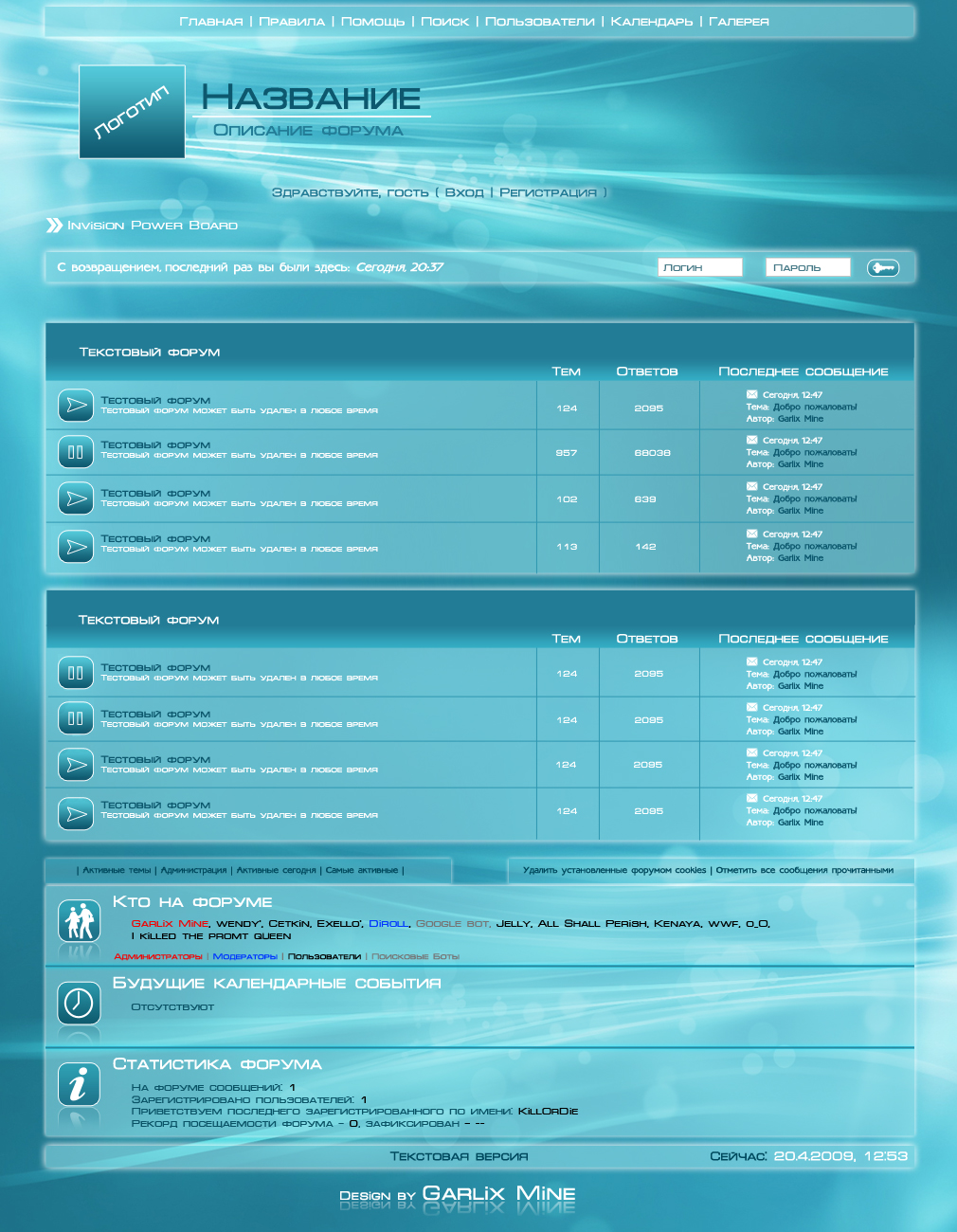Click inside the Логин input field
Screen dimensions: 957x1232
(x=700, y=266)
